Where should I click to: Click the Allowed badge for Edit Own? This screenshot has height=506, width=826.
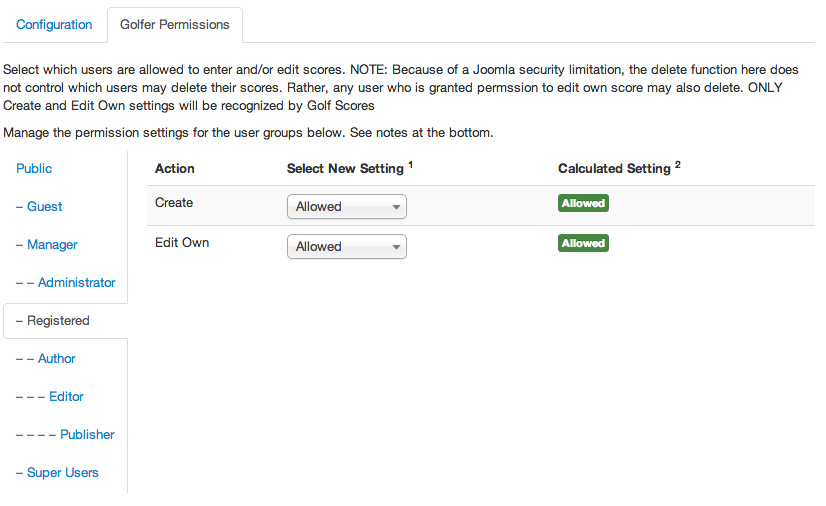coord(583,243)
